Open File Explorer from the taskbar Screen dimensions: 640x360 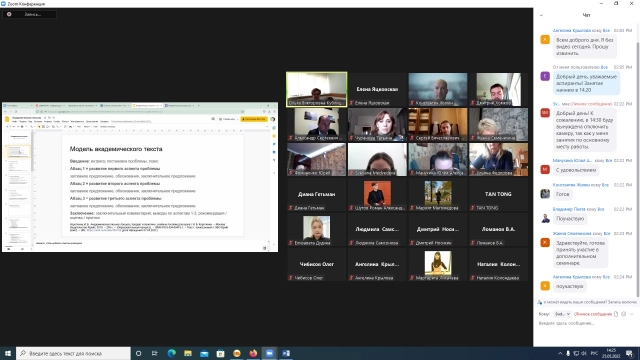coord(188,353)
